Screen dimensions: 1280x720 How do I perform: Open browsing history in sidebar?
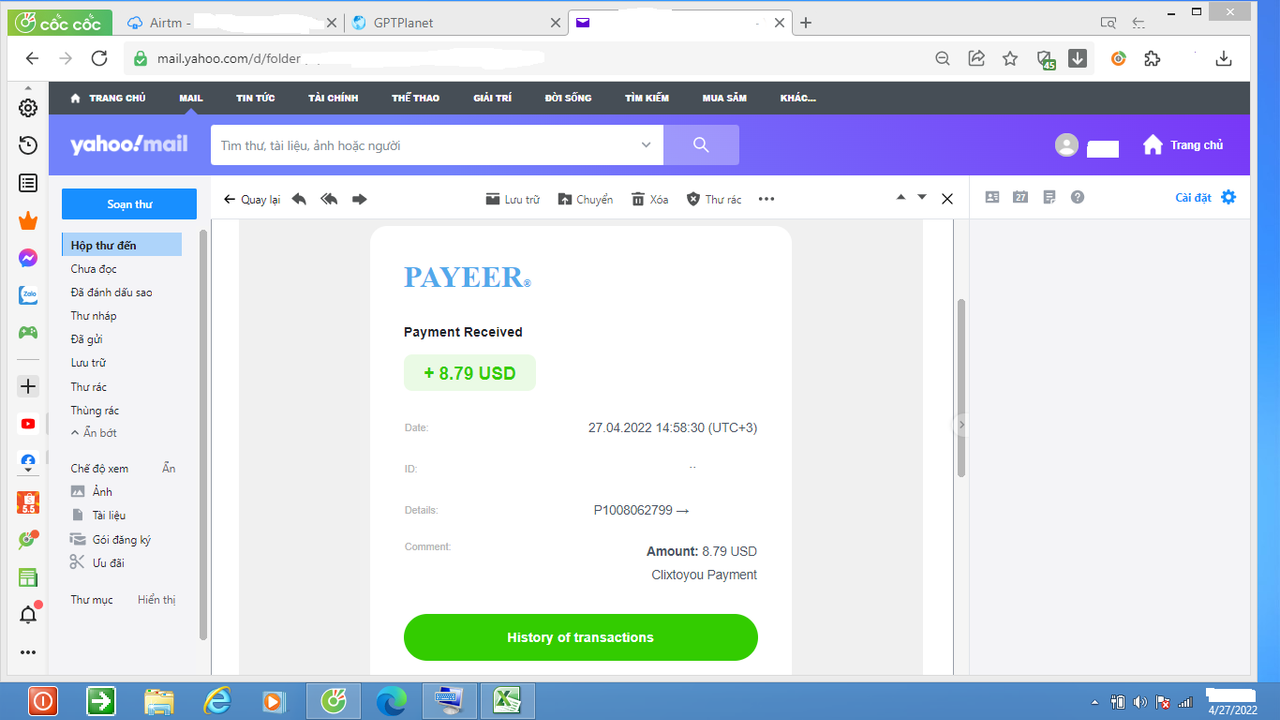point(28,146)
